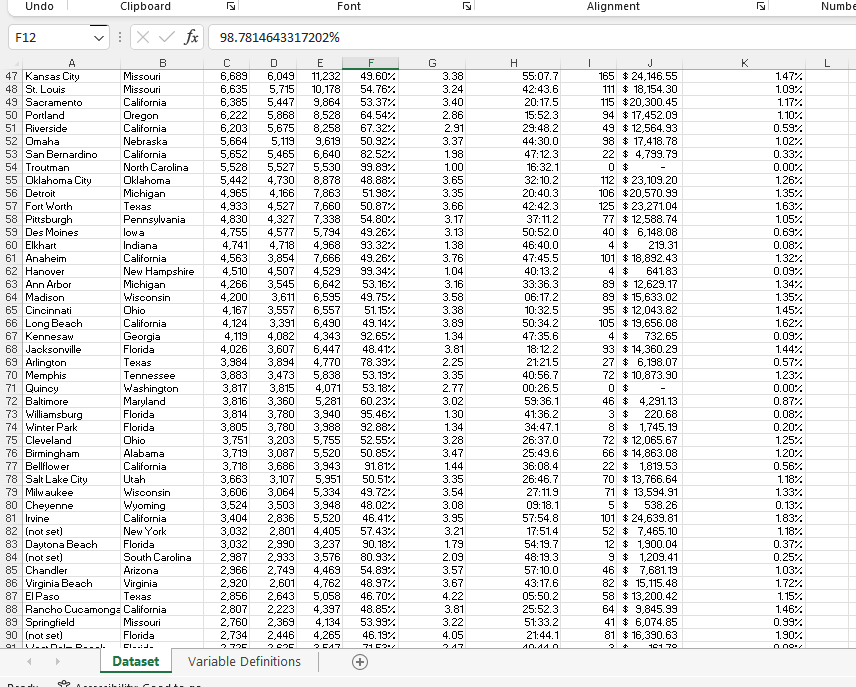Image resolution: width=856 pixels, height=687 pixels.
Task: Open the Alignment group dialog launcher
Action: pos(762,7)
